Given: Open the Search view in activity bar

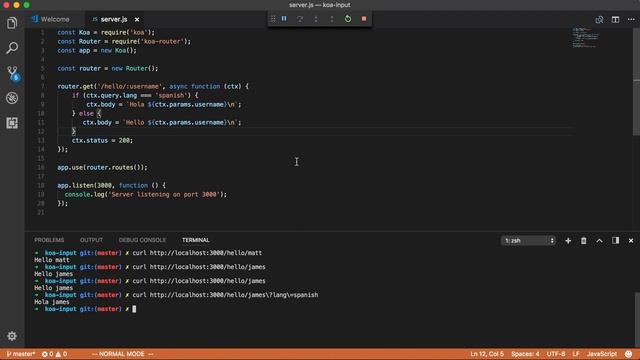Looking at the screenshot, I should (x=12, y=48).
